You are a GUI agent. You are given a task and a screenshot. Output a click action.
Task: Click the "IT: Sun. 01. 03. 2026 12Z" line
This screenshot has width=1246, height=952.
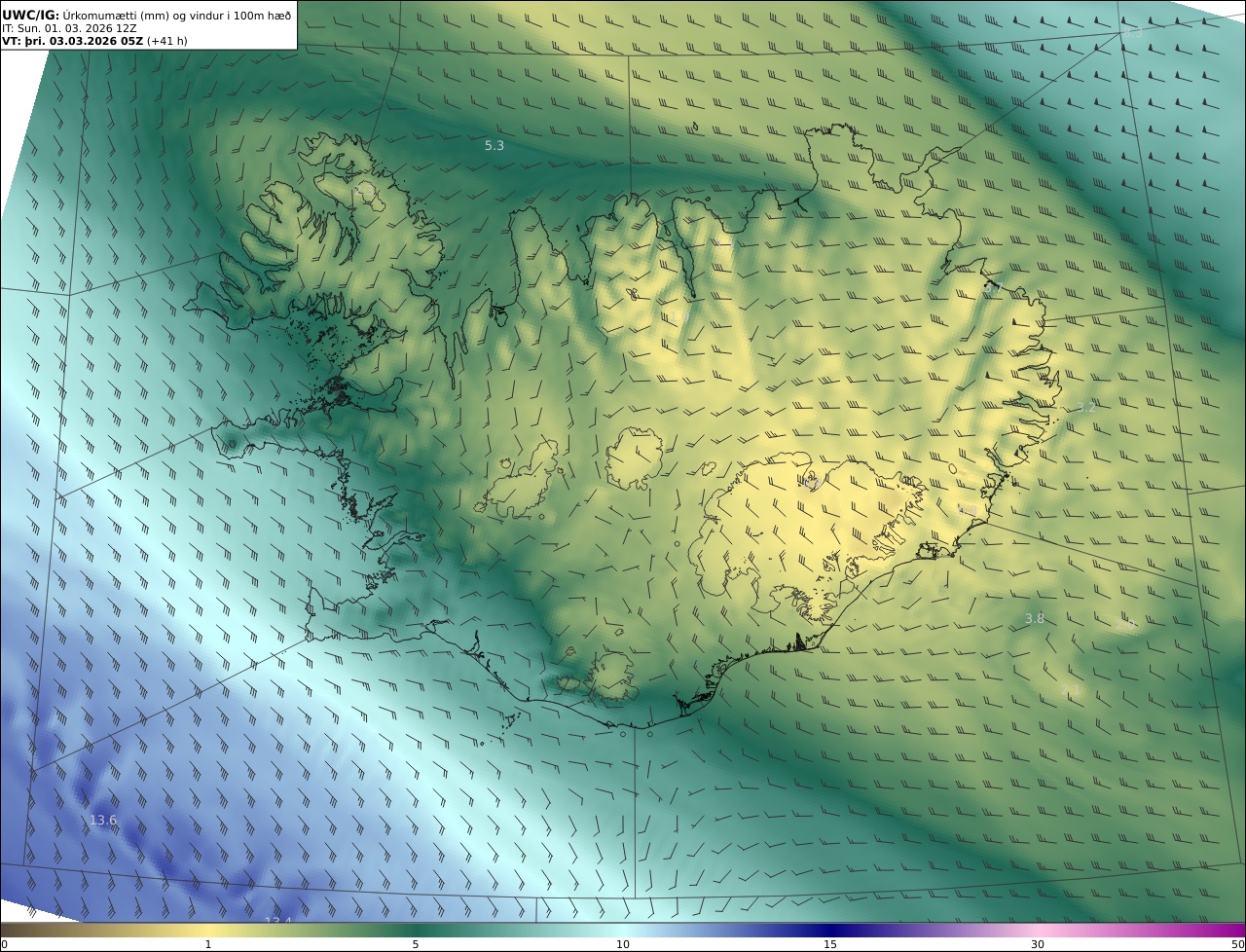(70, 28)
